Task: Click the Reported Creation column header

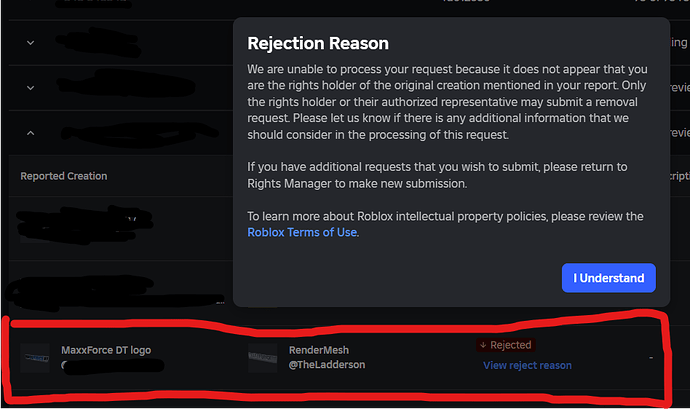Action: coord(64,176)
